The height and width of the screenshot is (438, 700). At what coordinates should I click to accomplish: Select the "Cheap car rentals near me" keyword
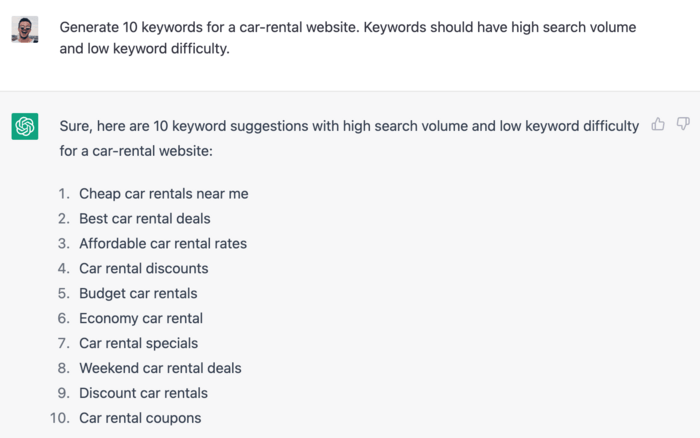pos(163,193)
